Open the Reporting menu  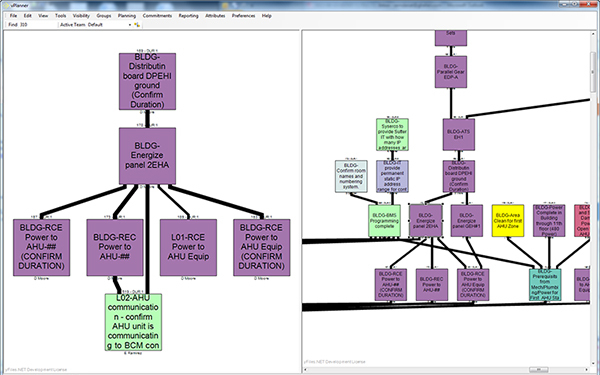pos(188,16)
